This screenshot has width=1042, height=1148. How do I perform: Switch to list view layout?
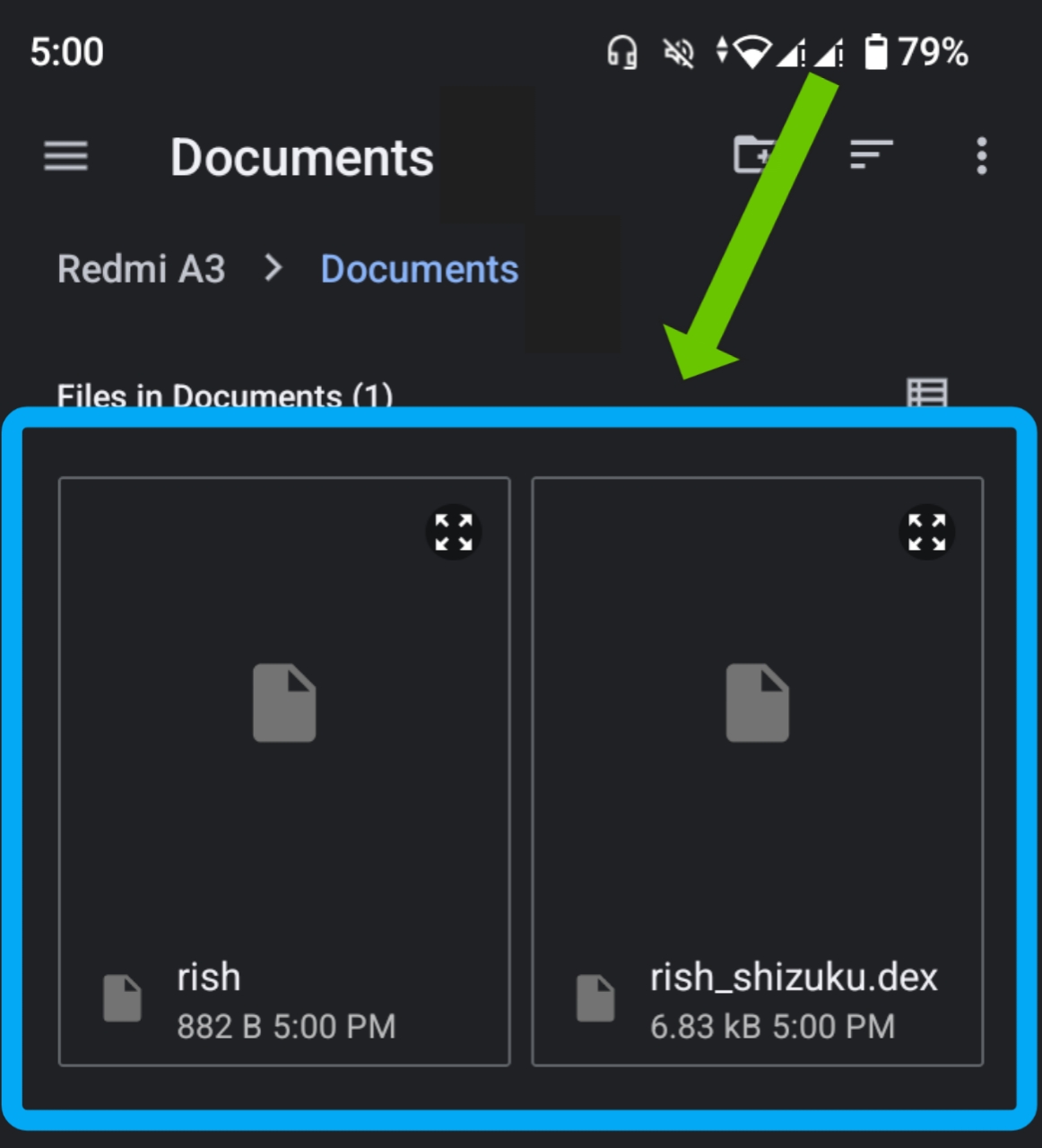pos(925,393)
